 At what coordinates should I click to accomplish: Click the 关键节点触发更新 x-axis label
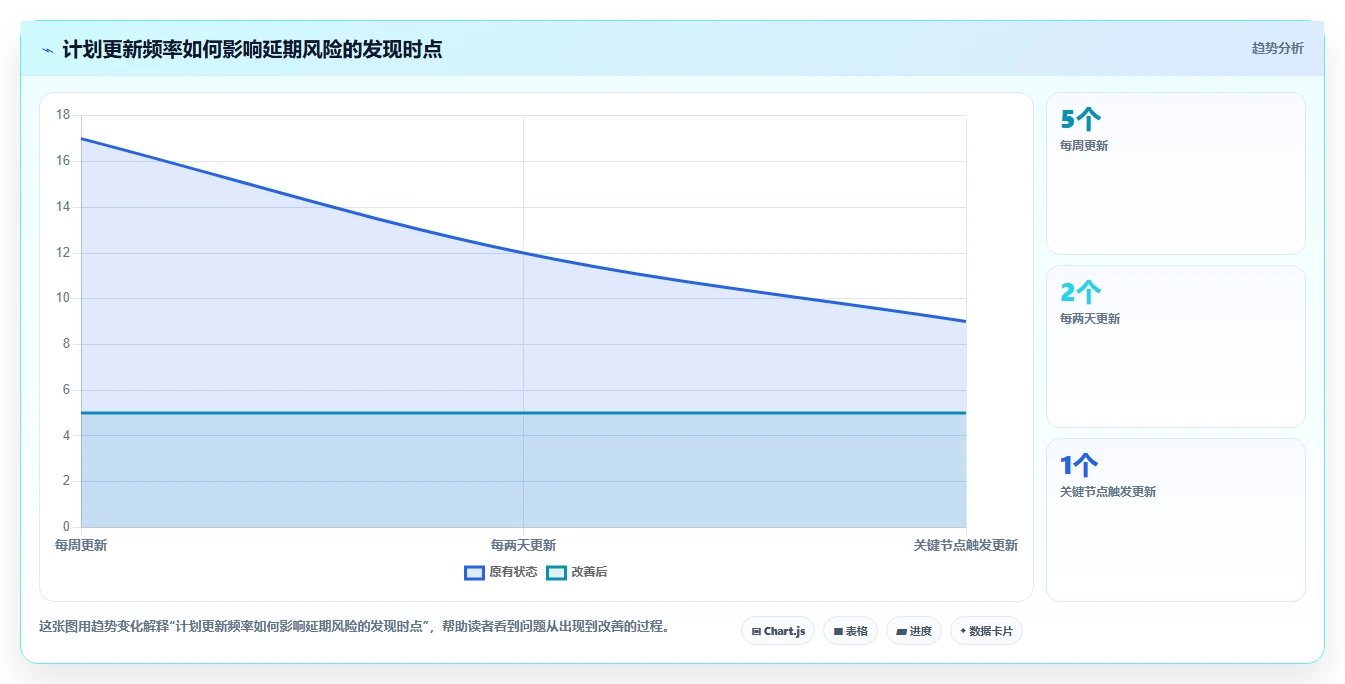click(x=966, y=545)
